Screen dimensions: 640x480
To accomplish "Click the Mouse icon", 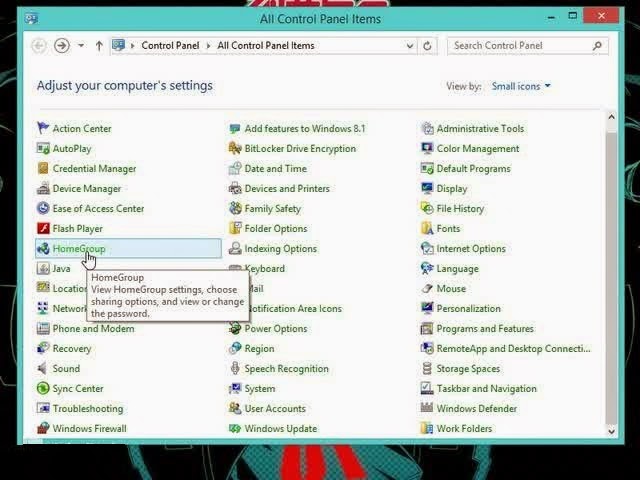I will click(x=427, y=288).
